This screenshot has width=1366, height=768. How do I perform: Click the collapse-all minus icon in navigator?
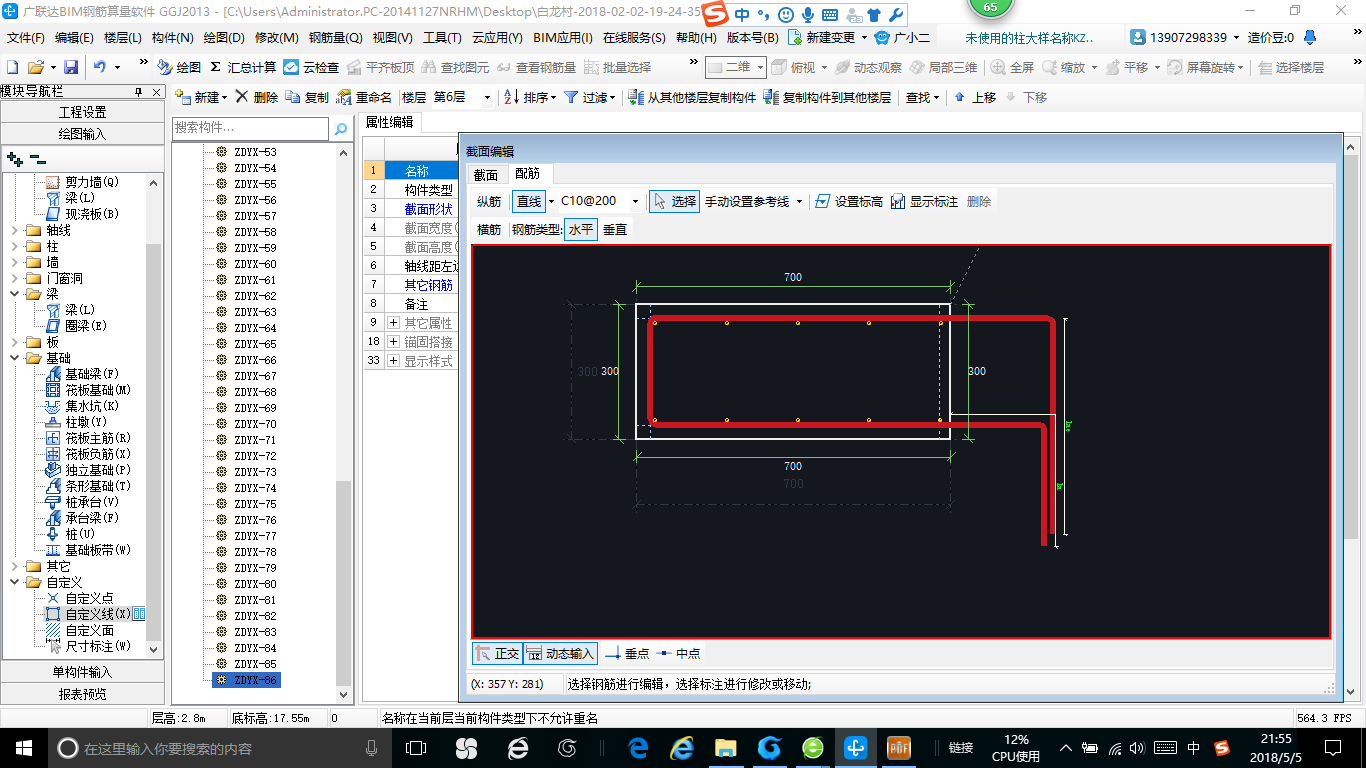(x=38, y=159)
